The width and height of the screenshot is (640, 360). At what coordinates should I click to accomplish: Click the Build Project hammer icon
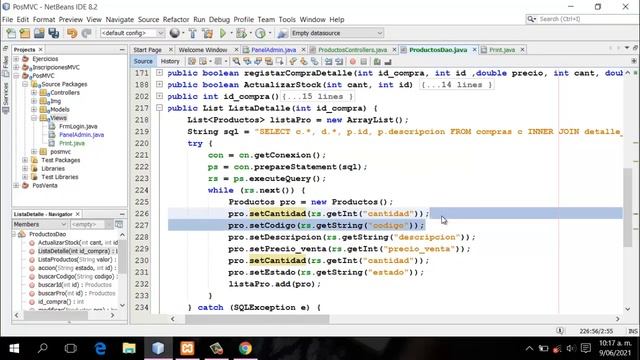click(x=193, y=33)
